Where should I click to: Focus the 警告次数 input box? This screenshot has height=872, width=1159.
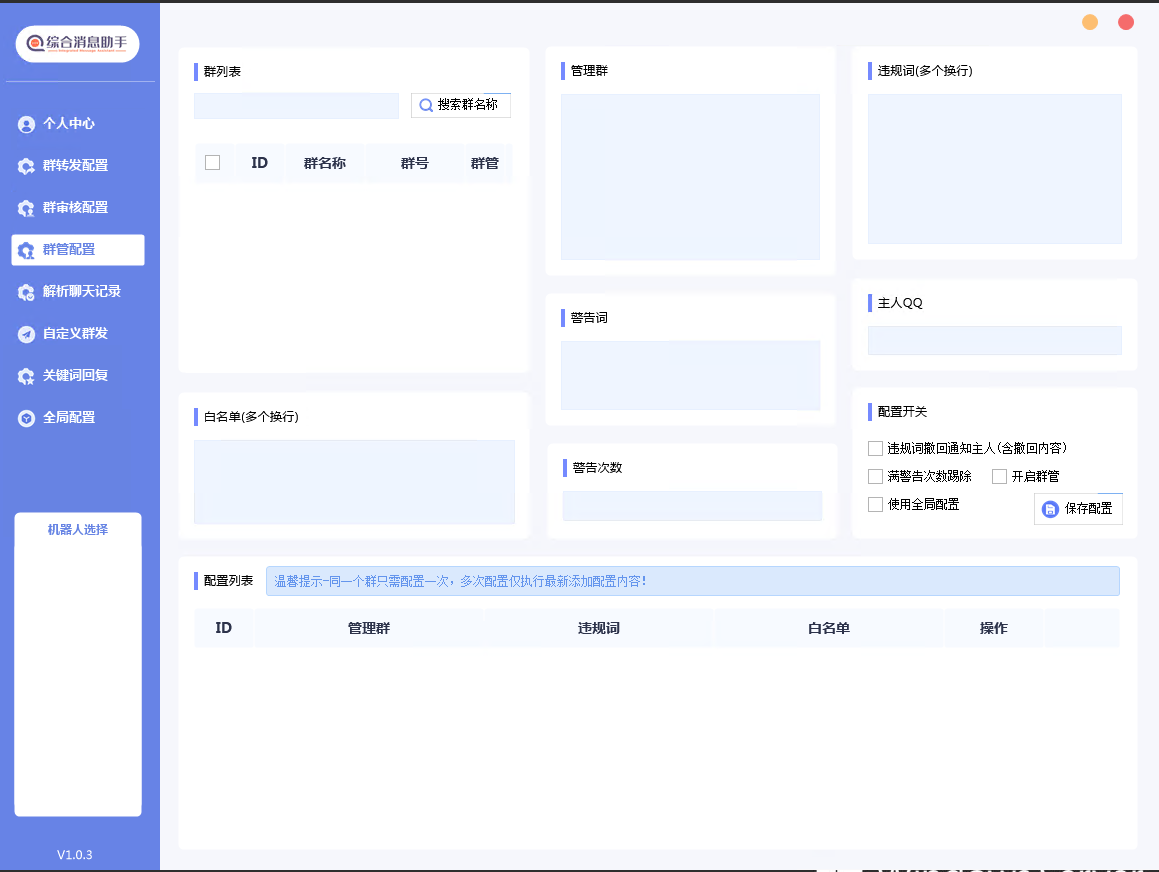[692, 506]
